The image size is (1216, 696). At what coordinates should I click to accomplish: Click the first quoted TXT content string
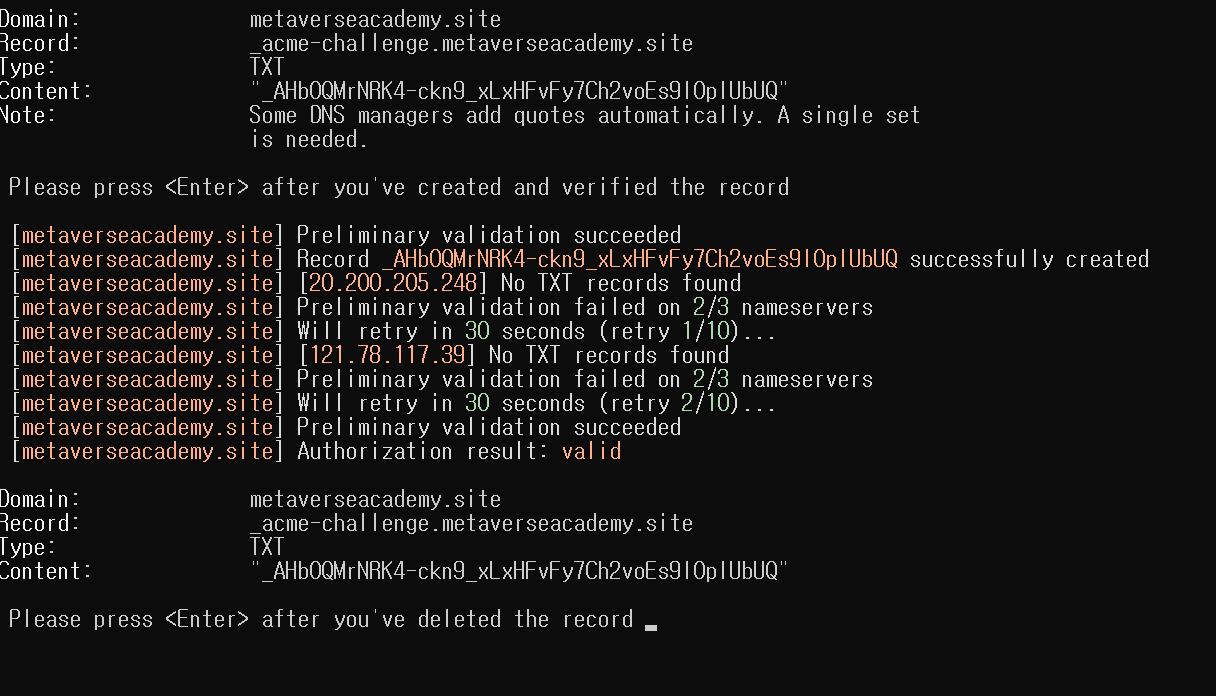[519, 92]
